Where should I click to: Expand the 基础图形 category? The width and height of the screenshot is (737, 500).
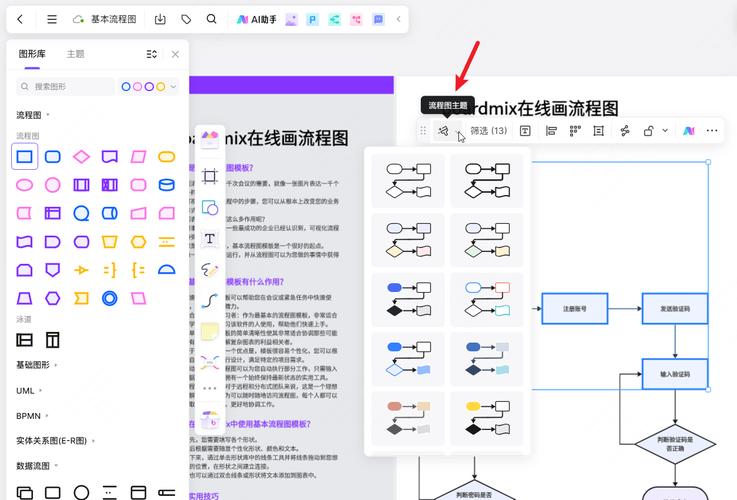[x=37, y=365]
